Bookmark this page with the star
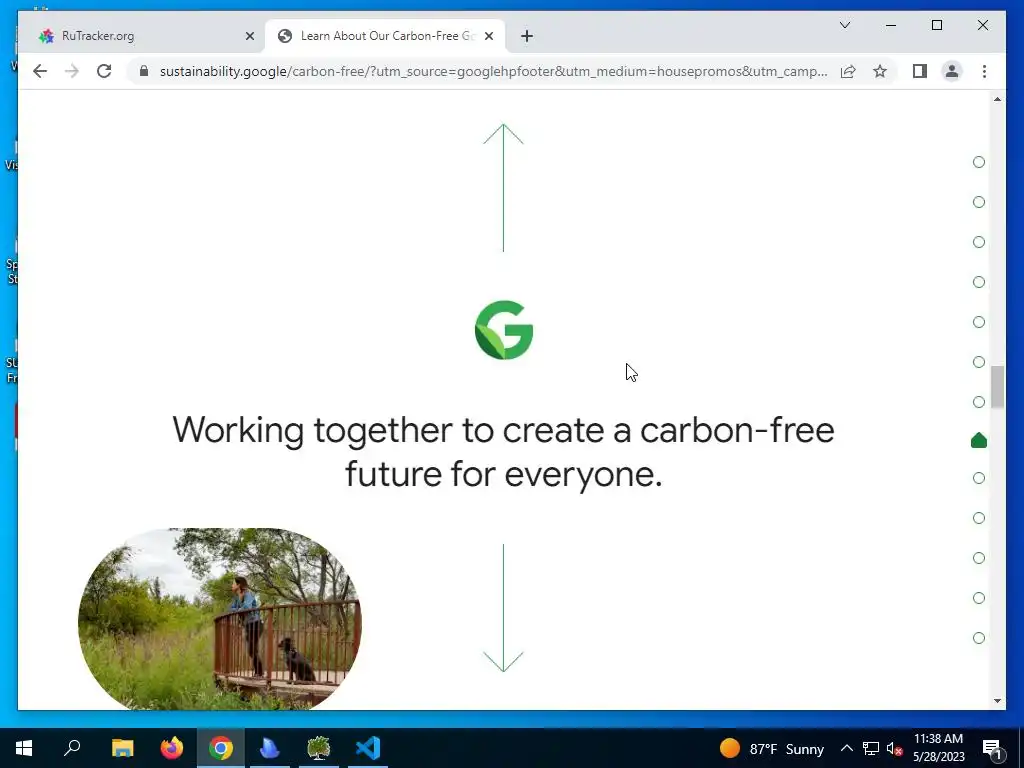1024x768 pixels. coord(880,71)
